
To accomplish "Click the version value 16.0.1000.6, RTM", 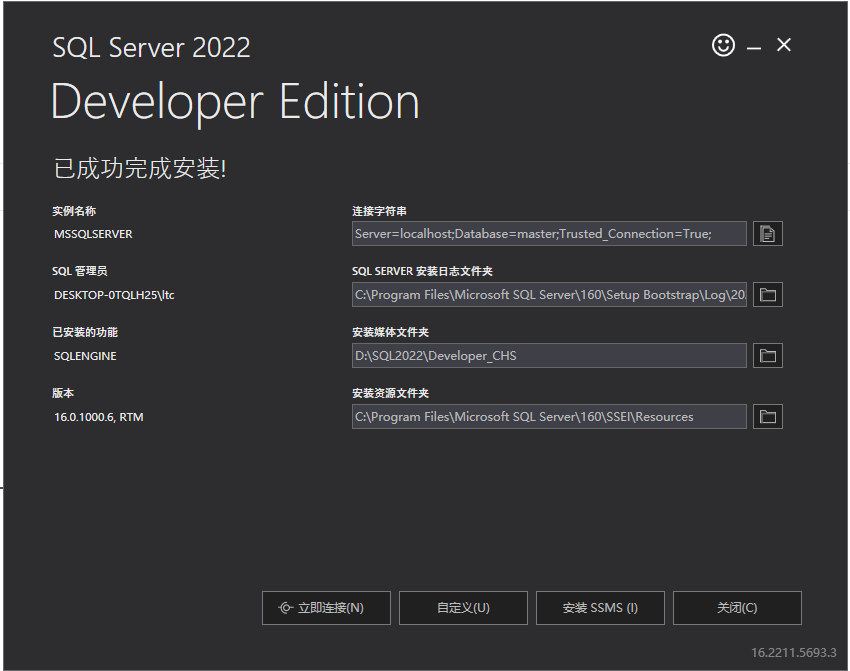I will (x=99, y=417).
